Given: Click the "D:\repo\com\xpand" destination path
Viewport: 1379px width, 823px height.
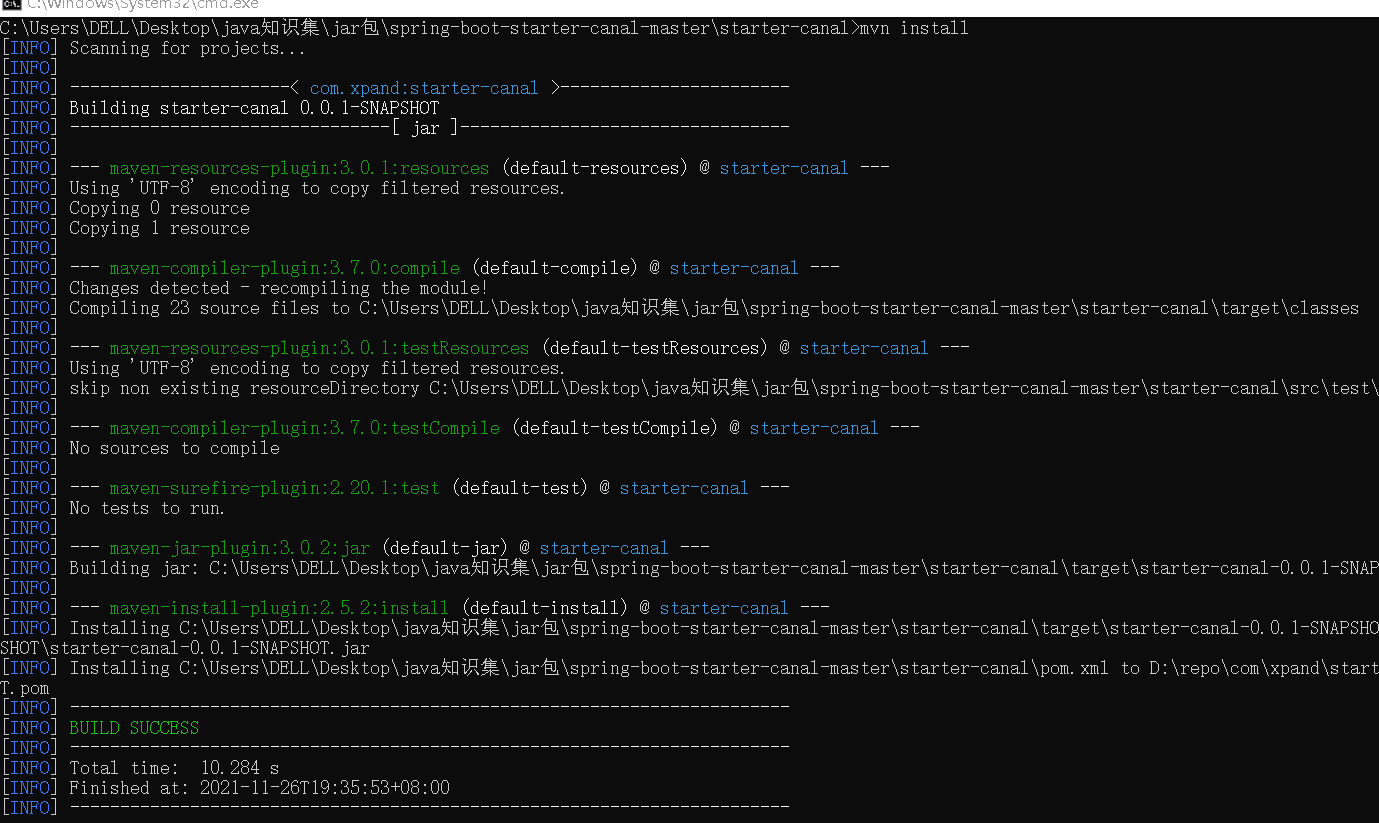Looking at the screenshot, I should [x=1237, y=668].
